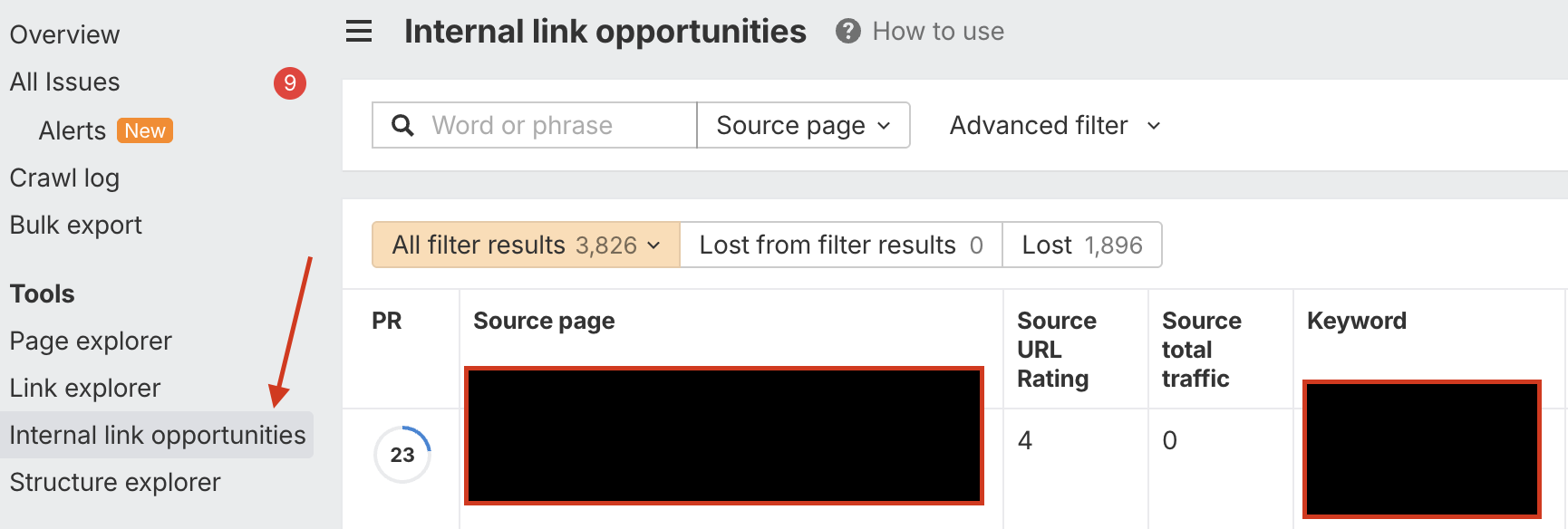Click the red All Issues count badge

pos(290,83)
